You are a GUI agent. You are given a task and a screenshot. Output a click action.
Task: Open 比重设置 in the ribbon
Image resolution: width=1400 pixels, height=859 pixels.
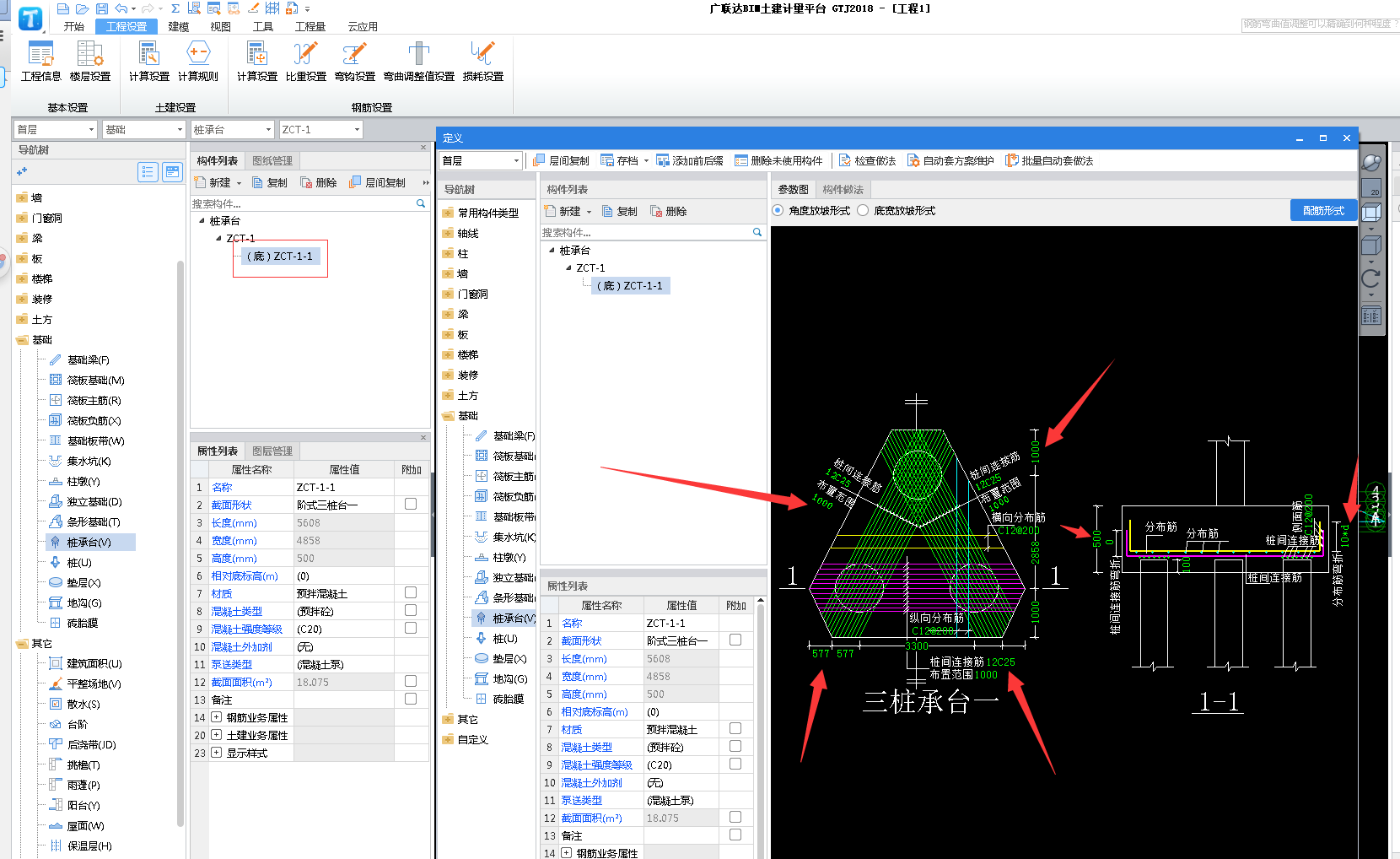(x=306, y=62)
